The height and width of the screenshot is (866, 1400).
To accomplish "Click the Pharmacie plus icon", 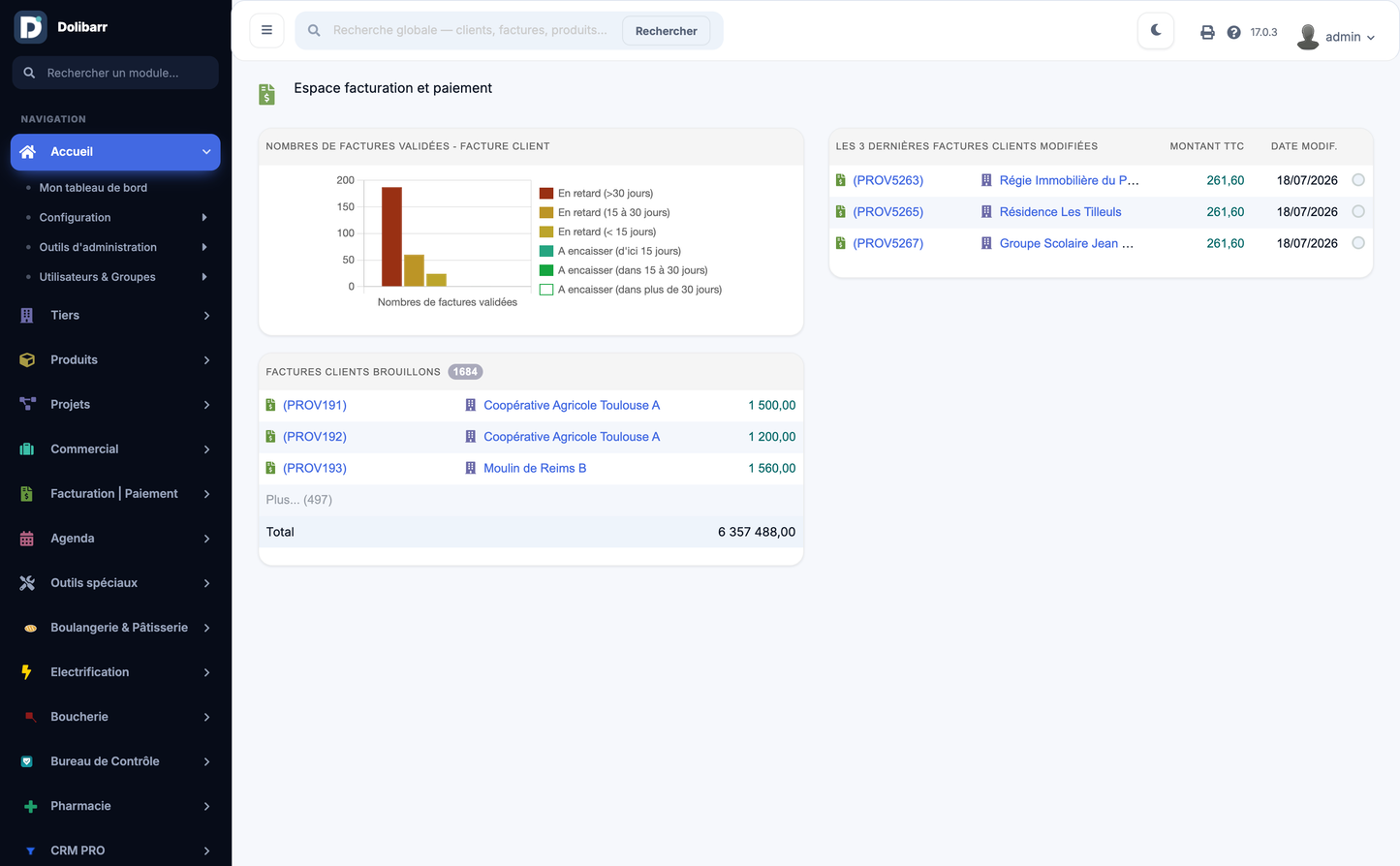I will [x=30, y=806].
